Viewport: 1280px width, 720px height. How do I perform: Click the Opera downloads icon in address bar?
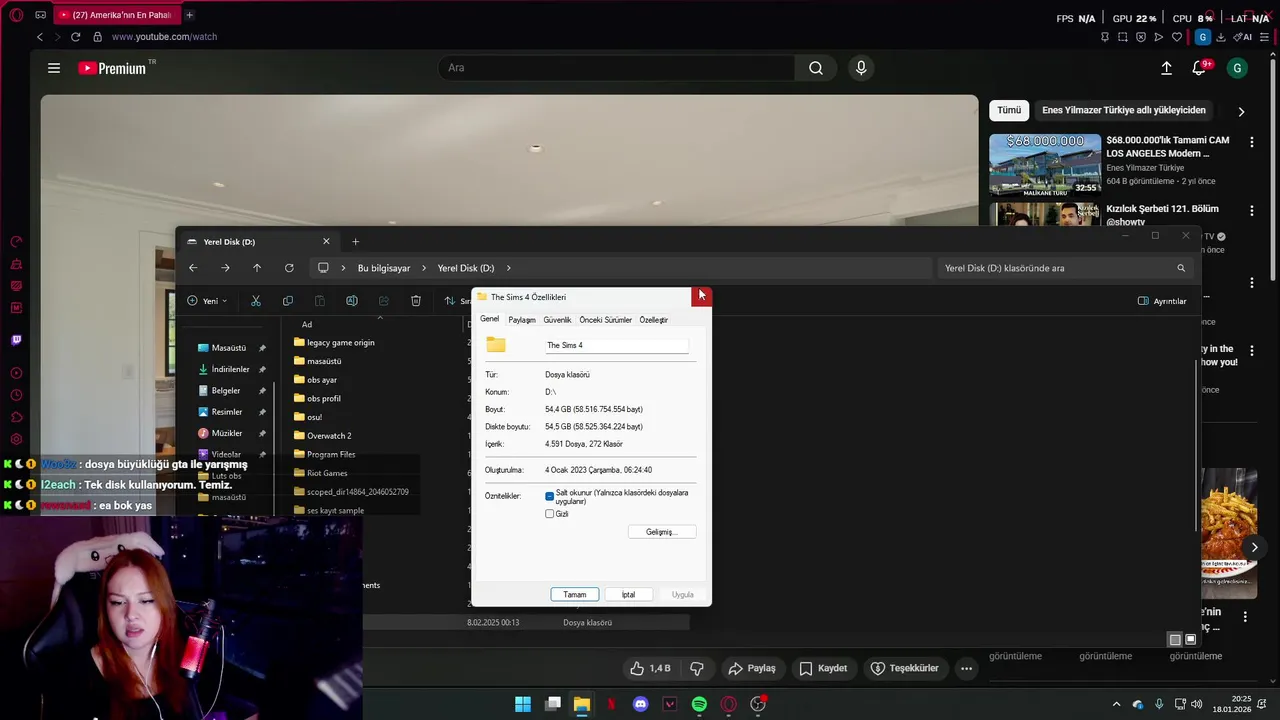(1221, 37)
